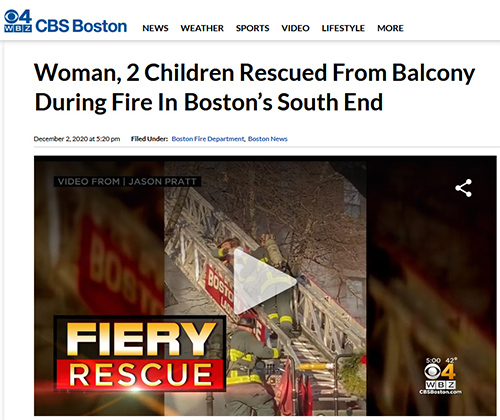This screenshot has height=420, width=500.
Task: Open the Boston Fire Department tag link
Action: (x=208, y=139)
